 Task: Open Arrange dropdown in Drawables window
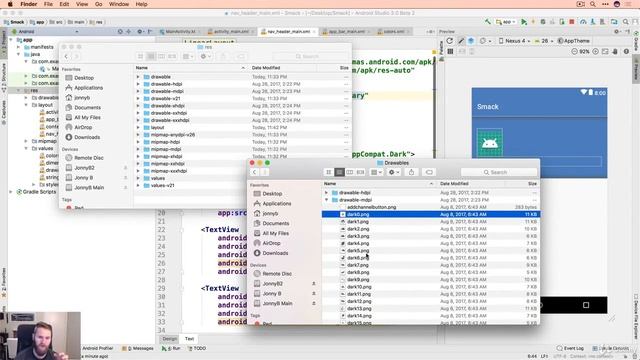coord(376,172)
